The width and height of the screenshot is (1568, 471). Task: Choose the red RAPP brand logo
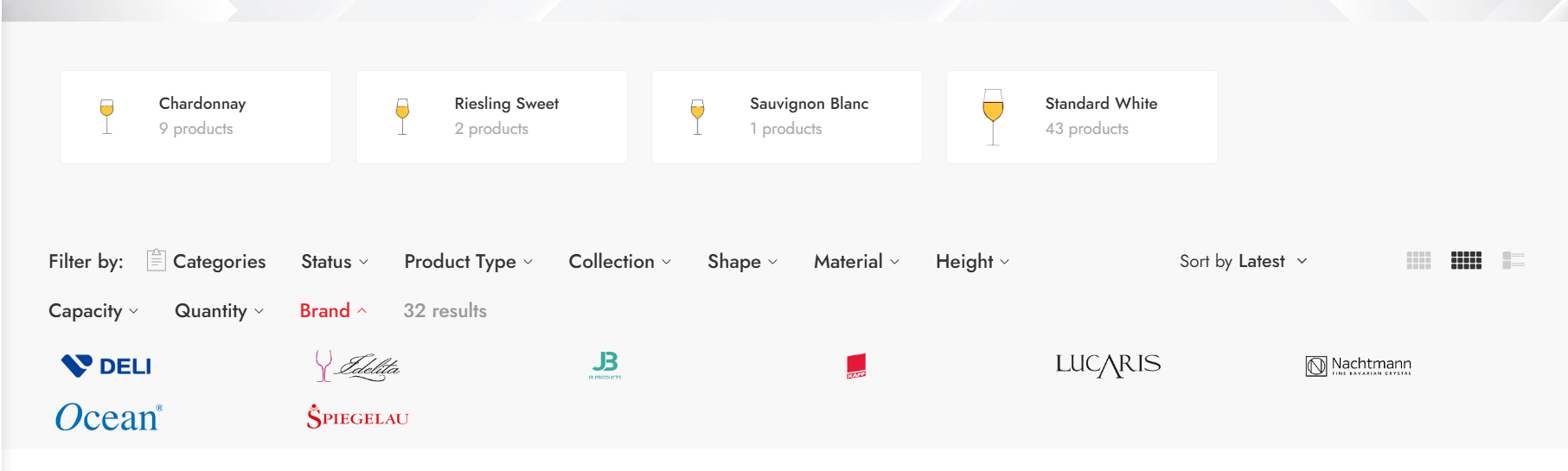(x=856, y=366)
